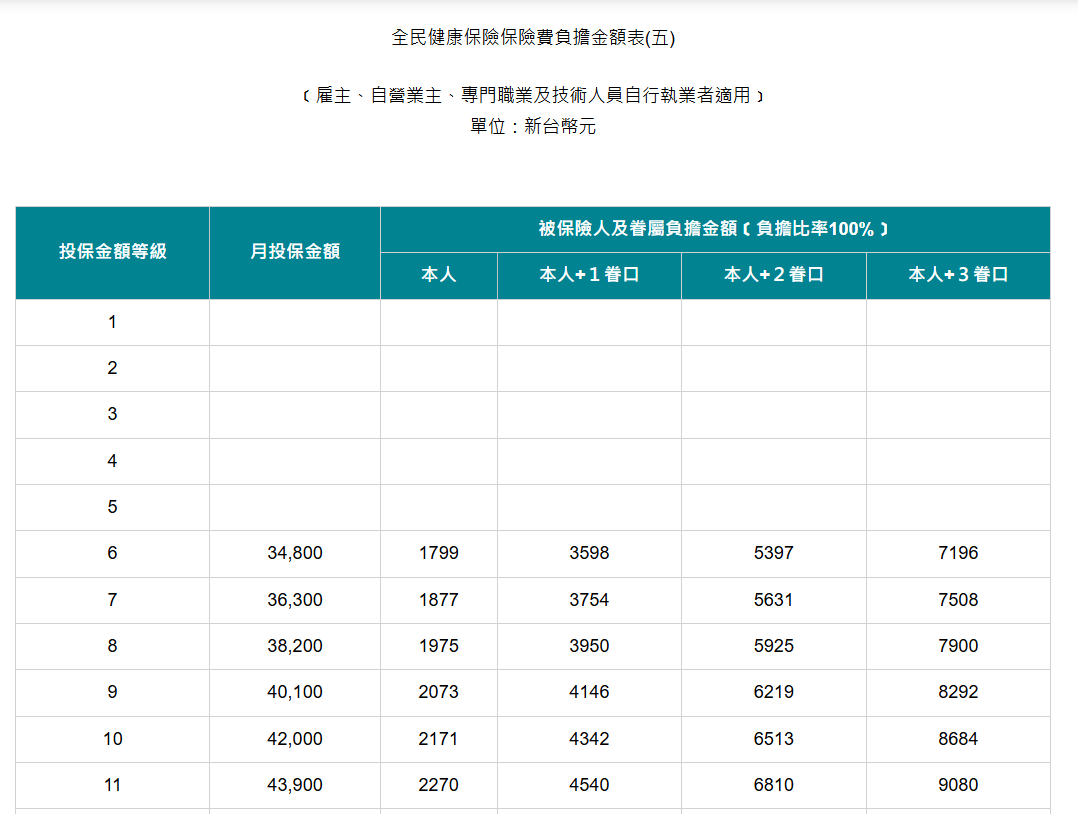Click the 本人+2眷口 sub-header
Screen dimensions: 1078x814
pos(773,275)
